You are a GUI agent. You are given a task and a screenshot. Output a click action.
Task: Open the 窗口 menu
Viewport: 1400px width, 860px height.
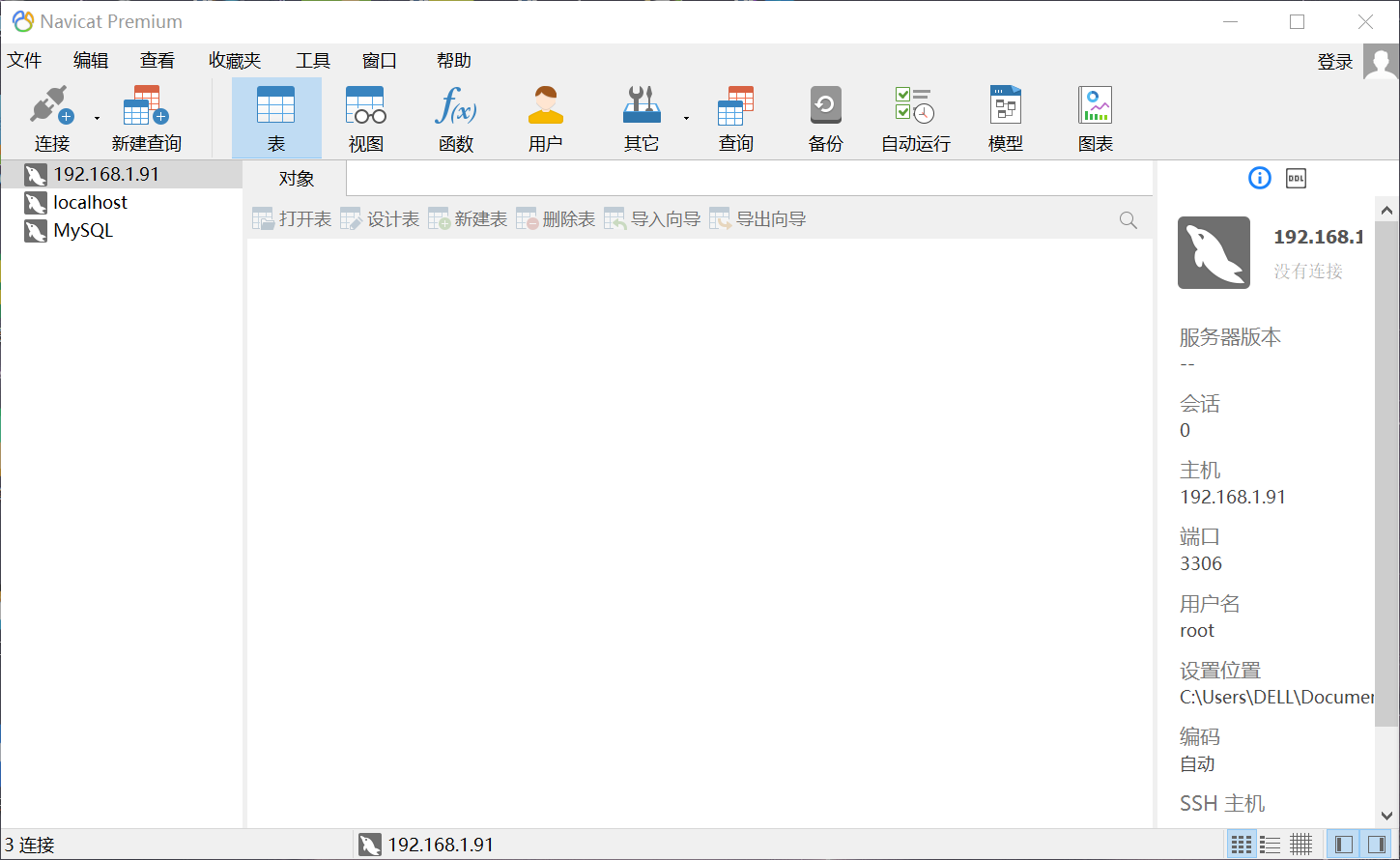[x=380, y=61]
